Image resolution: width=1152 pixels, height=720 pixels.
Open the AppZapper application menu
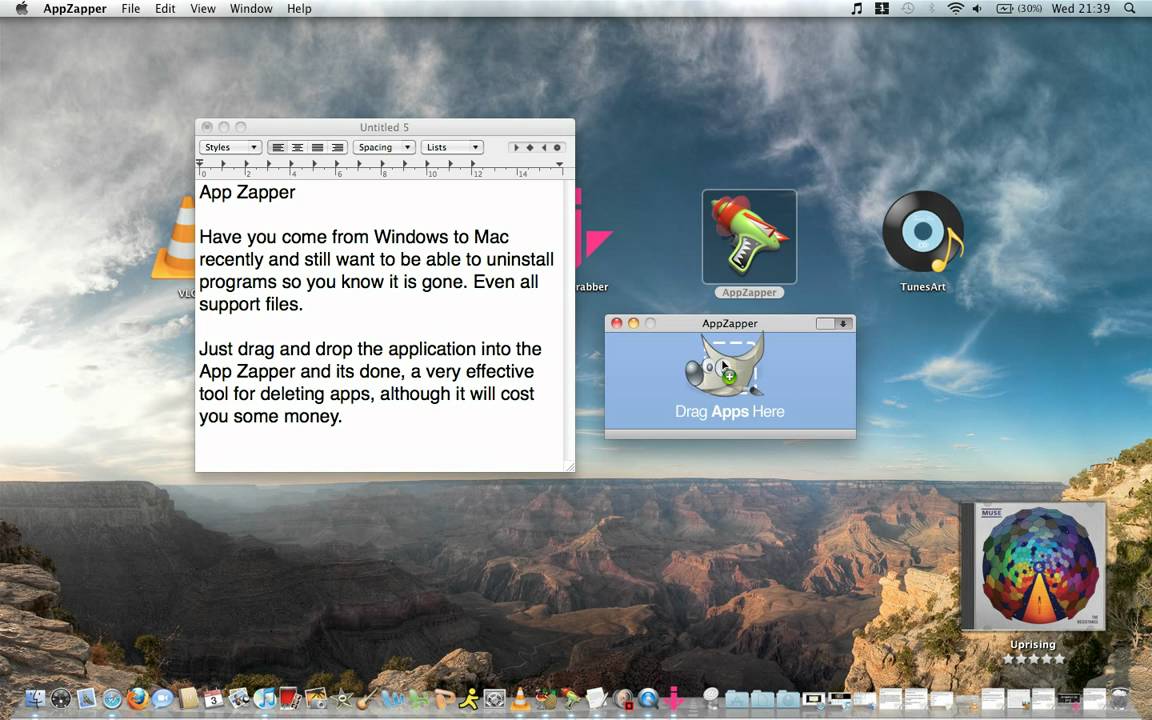pos(74,9)
